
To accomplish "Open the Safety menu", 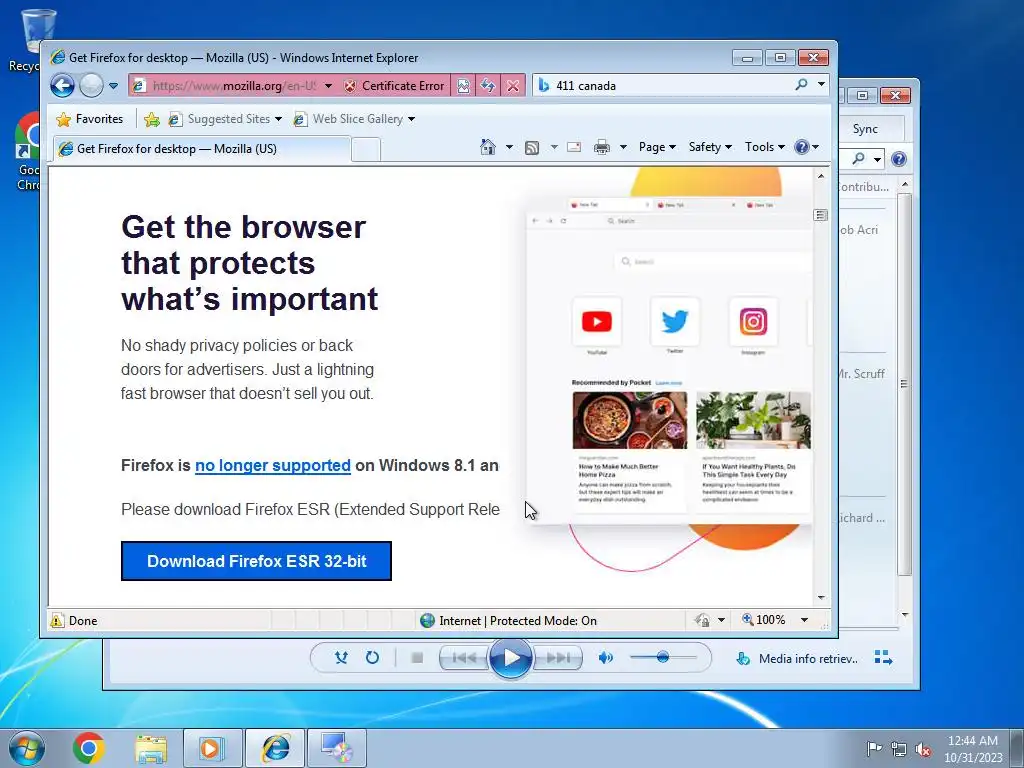I will click(710, 147).
